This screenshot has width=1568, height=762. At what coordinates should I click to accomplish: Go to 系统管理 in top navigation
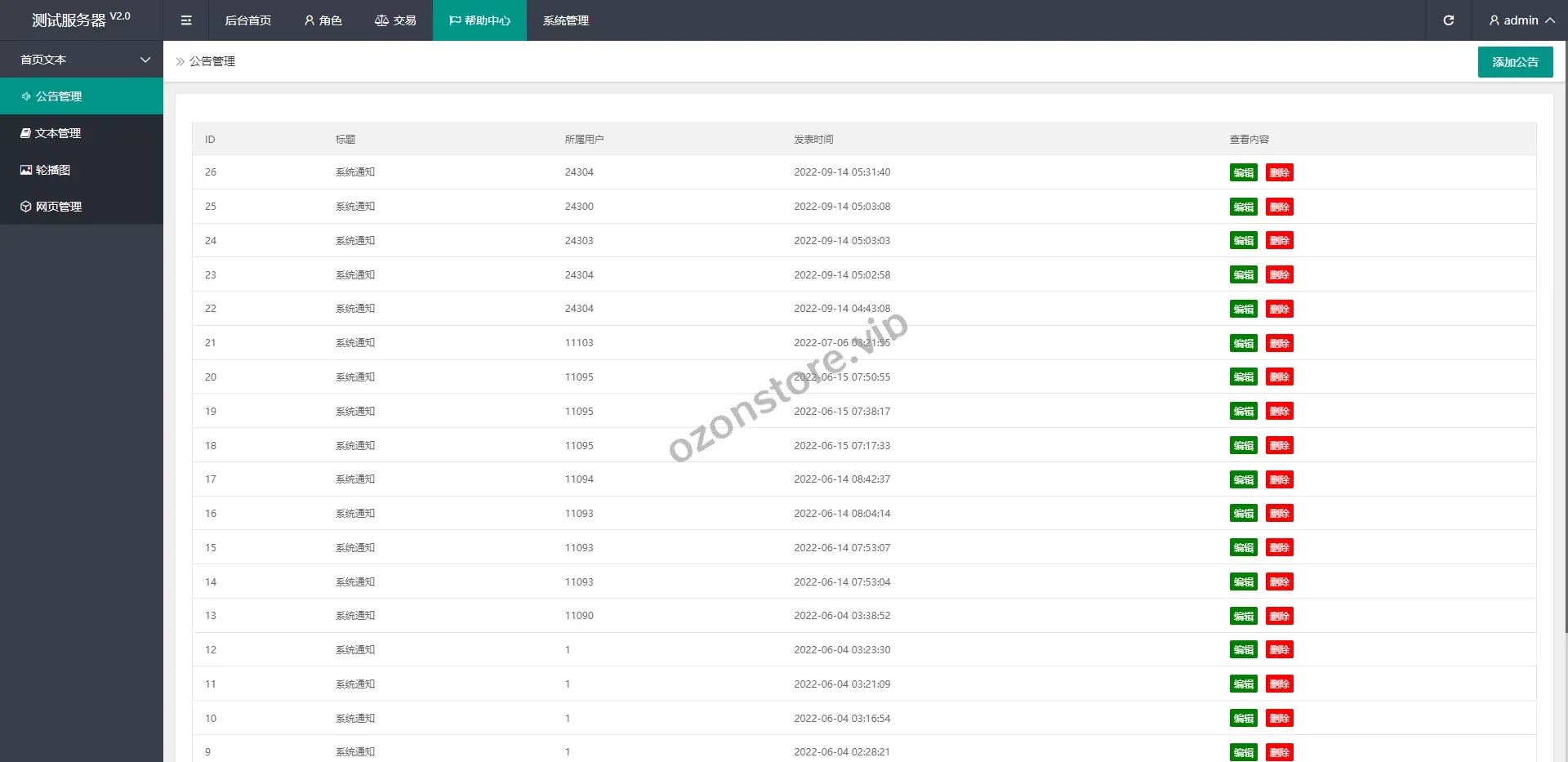pyautogui.click(x=565, y=20)
